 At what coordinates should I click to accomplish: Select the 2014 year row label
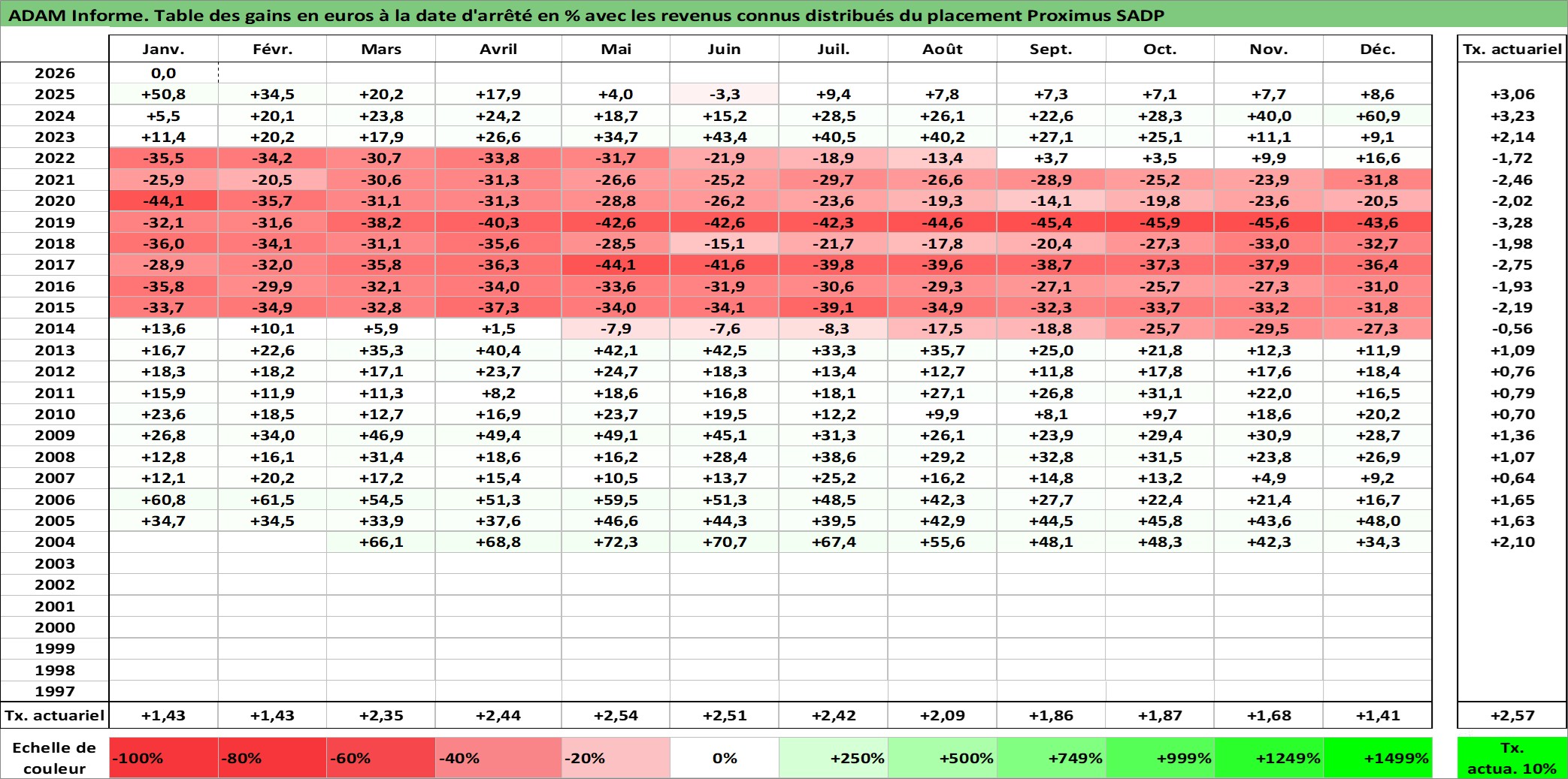pos(55,328)
